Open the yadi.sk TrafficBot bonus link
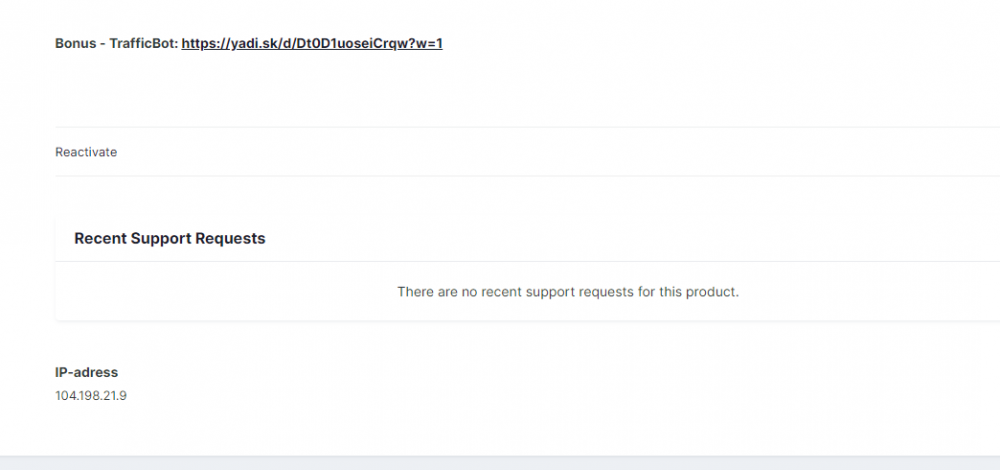The height and width of the screenshot is (470, 1000). [x=311, y=44]
